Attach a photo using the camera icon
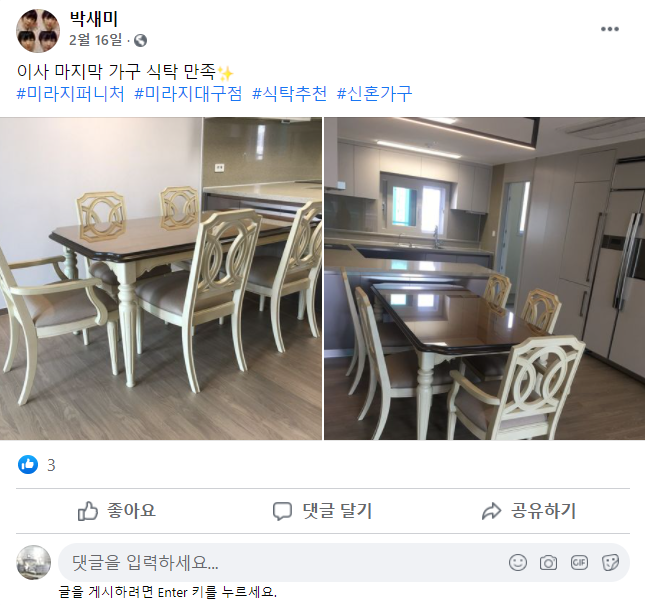The width and height of the screenshot is (645, 605). [x=548, y=562]
